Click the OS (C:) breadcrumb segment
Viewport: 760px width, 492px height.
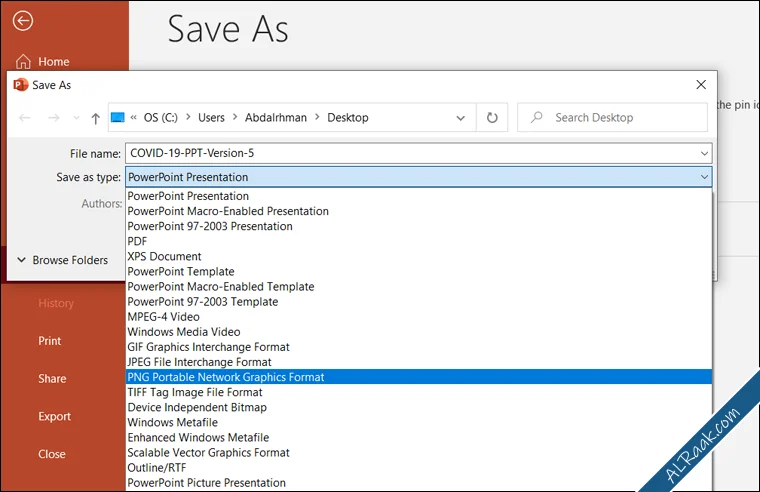point(160,117)
